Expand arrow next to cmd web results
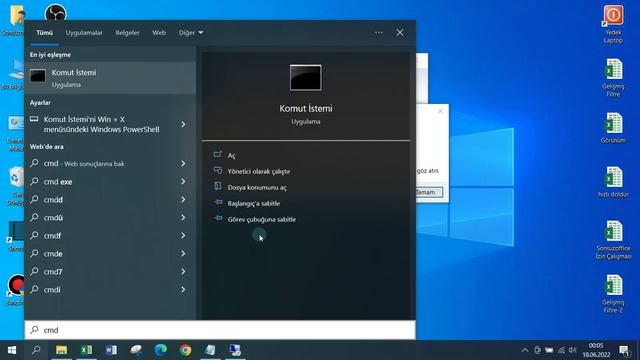 [183, 163]
